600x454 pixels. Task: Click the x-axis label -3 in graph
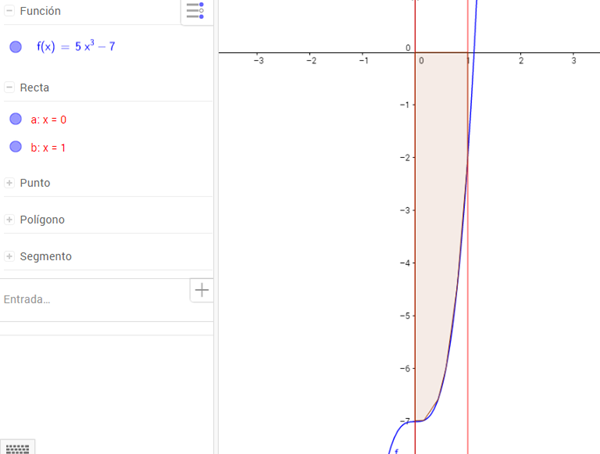(x=259, y=60)
